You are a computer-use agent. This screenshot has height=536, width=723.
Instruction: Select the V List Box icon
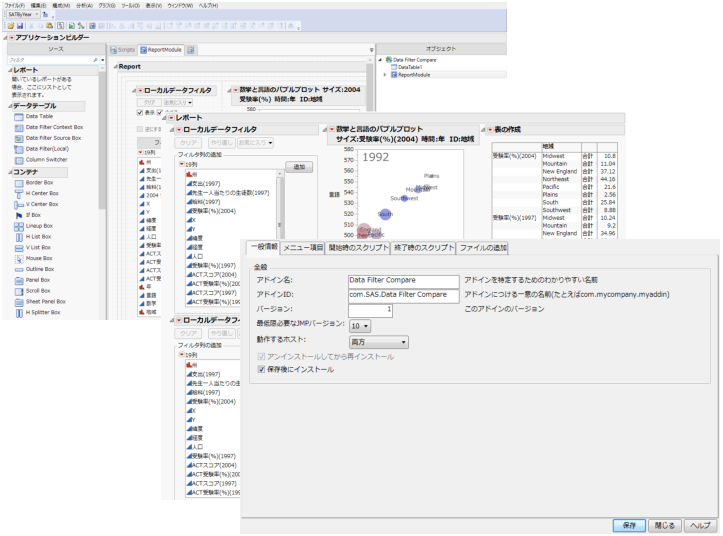[x=19, y=248]
